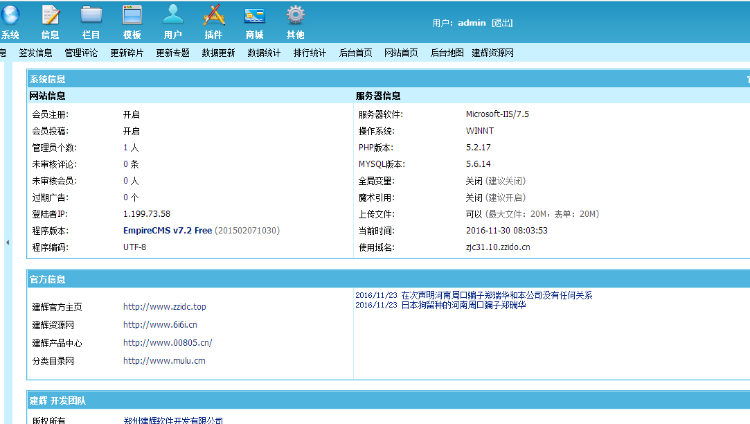Screen dimensions: 750x424
Task: Select the 会员注册 开启 value
Action: pyautogui.click(x=131, y=114)
